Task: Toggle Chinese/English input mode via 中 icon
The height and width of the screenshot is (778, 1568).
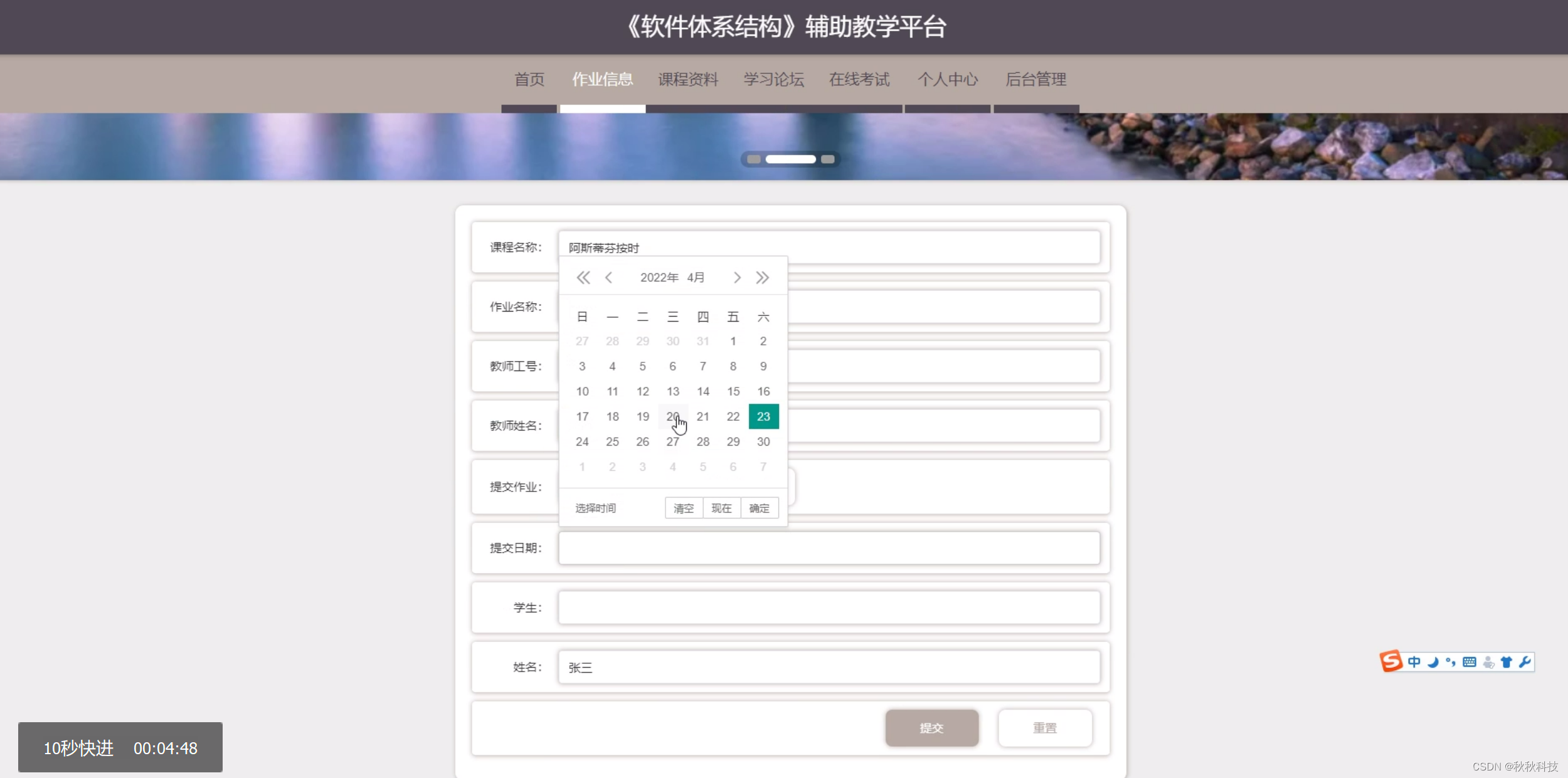Action: click(1414, 661)
